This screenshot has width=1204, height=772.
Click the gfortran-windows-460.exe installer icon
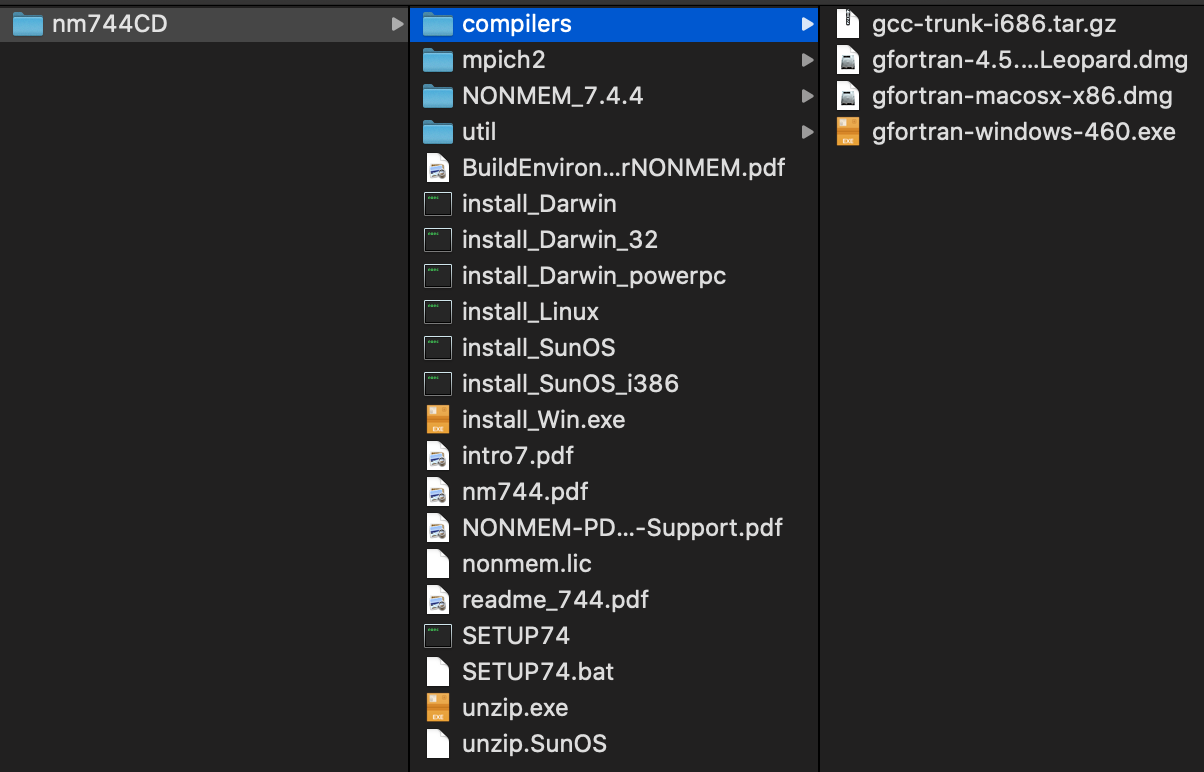click(847, 131)
